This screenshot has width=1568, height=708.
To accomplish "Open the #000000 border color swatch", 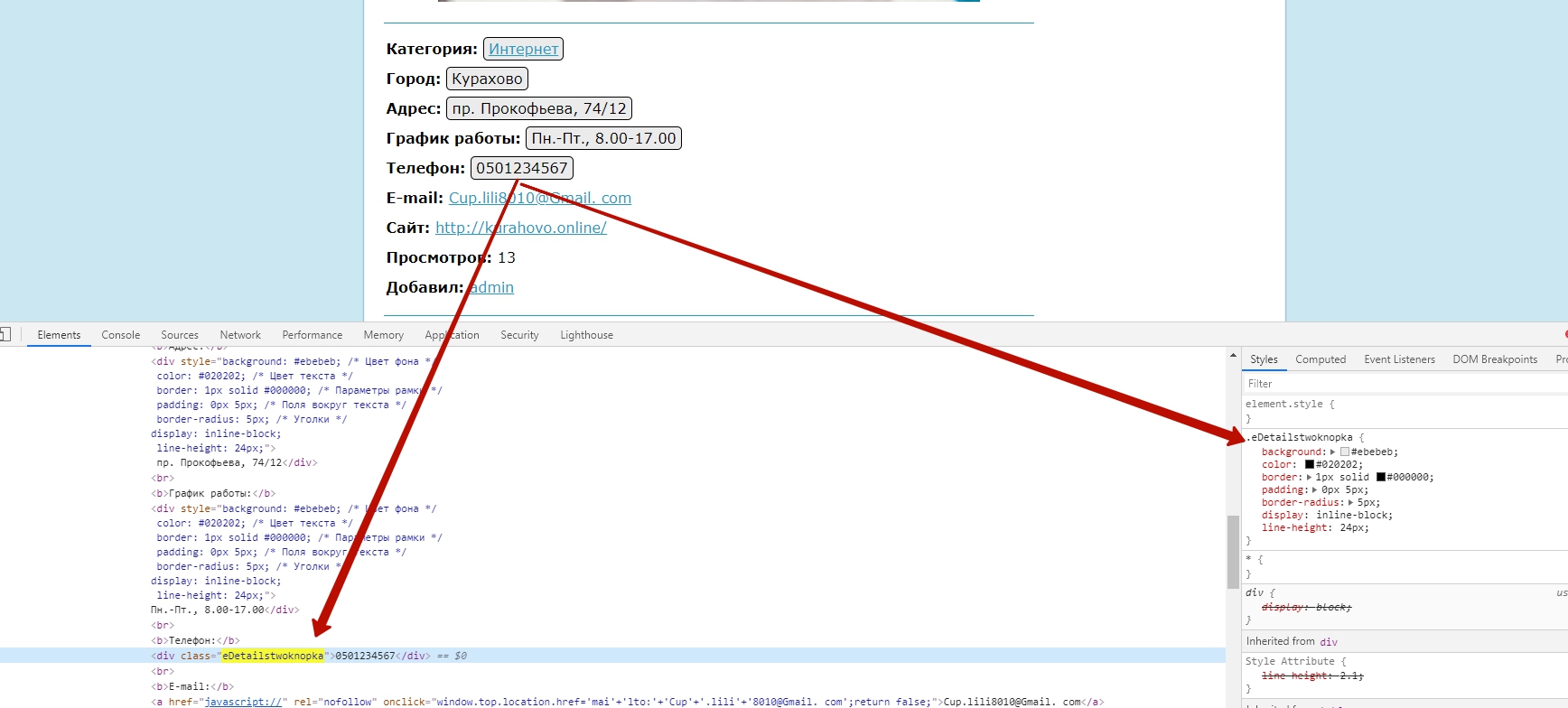I will [x=1381, y=478].
